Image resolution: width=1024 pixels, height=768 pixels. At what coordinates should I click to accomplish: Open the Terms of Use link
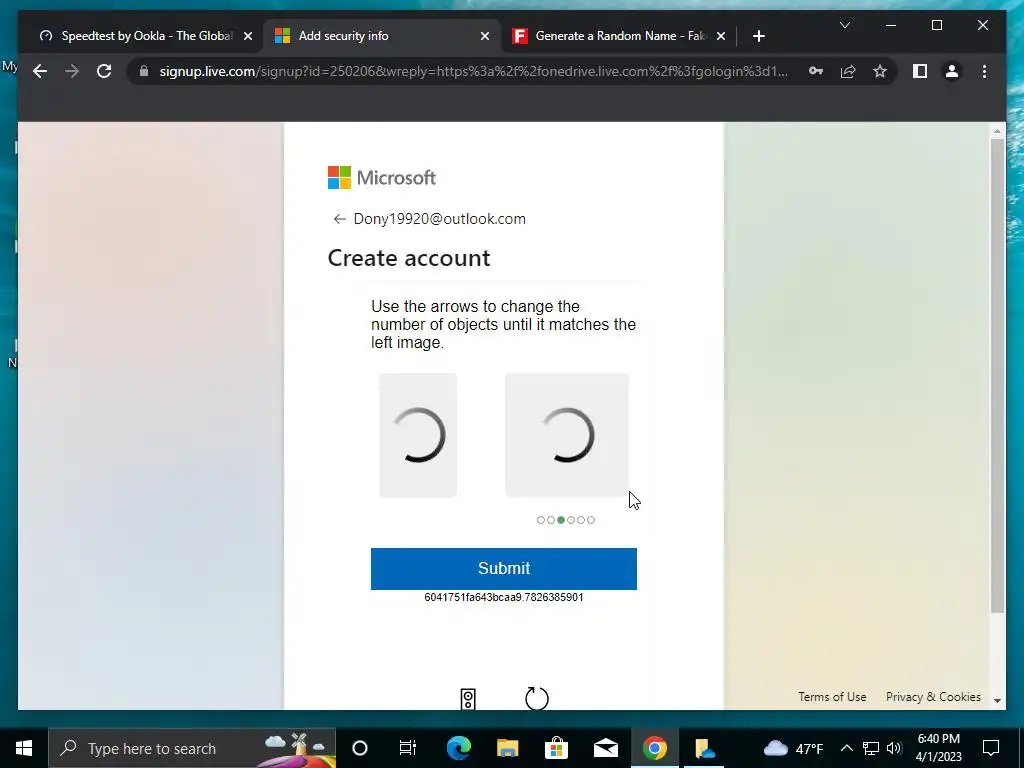tap(832, 697)
